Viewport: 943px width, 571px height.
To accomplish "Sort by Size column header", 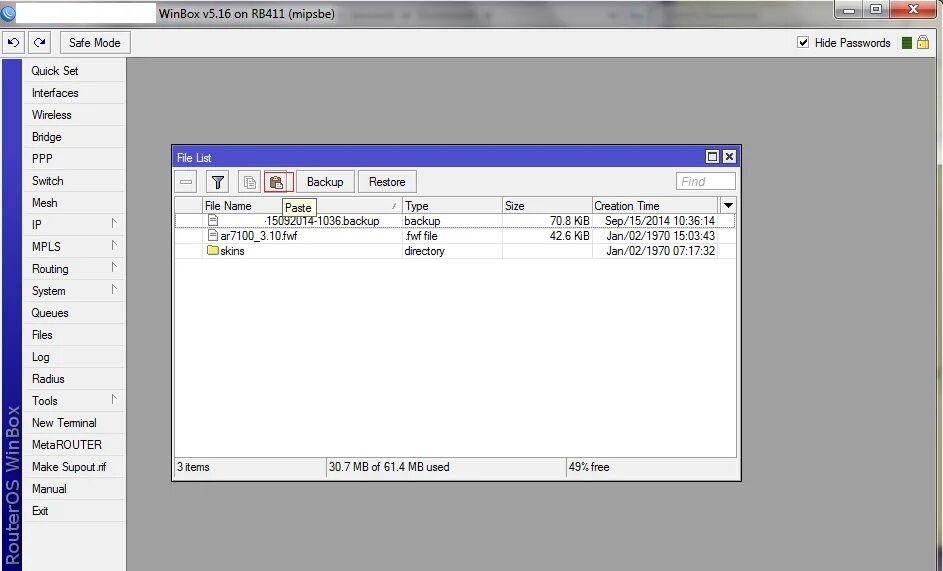I will [x=547, y=206].
